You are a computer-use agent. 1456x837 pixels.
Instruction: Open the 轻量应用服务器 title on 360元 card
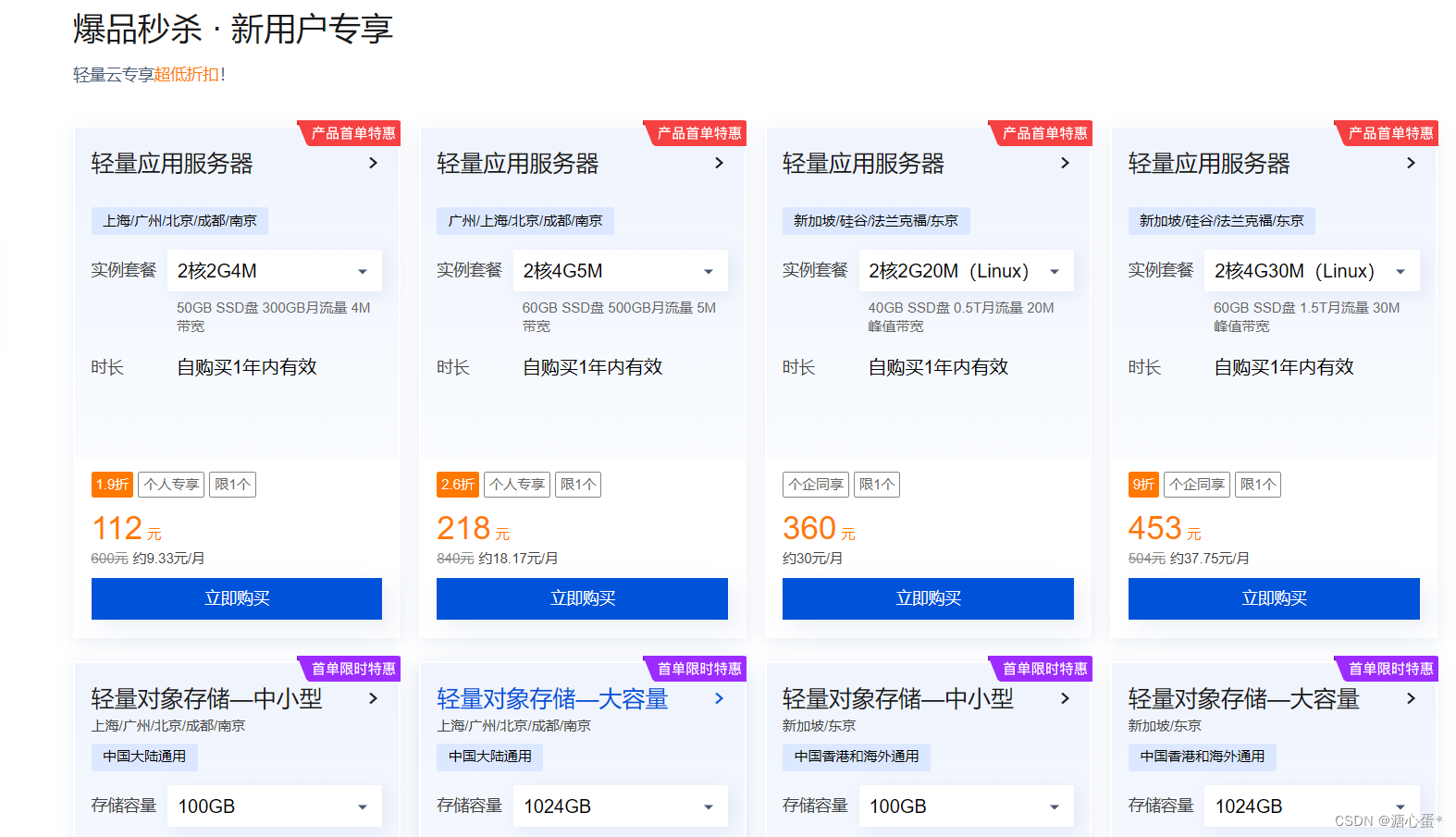[x=864, y=164]
